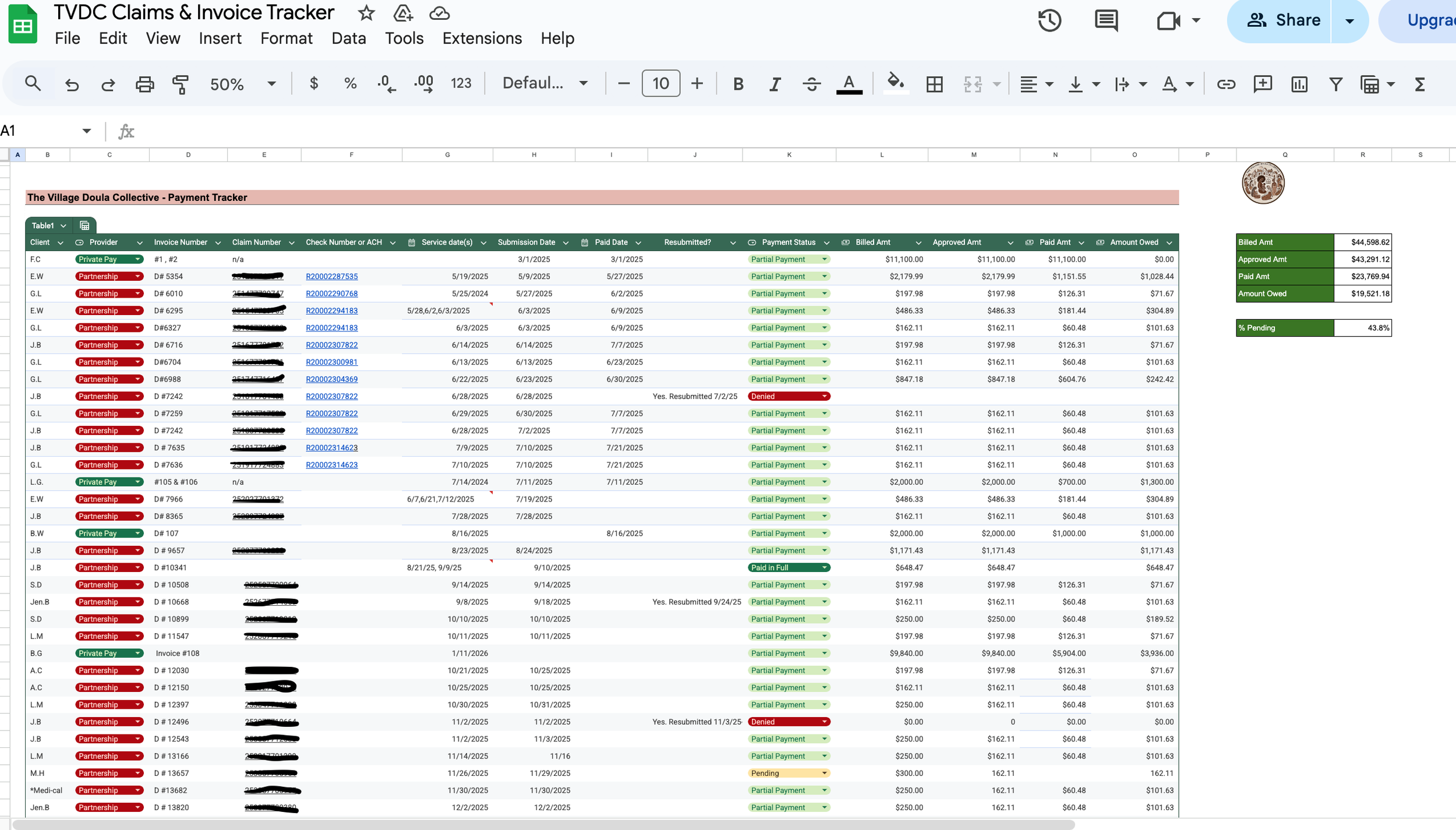This screenshot has height=830, width=1456.
Task: Open version history
Action: tap(1049, 20)
